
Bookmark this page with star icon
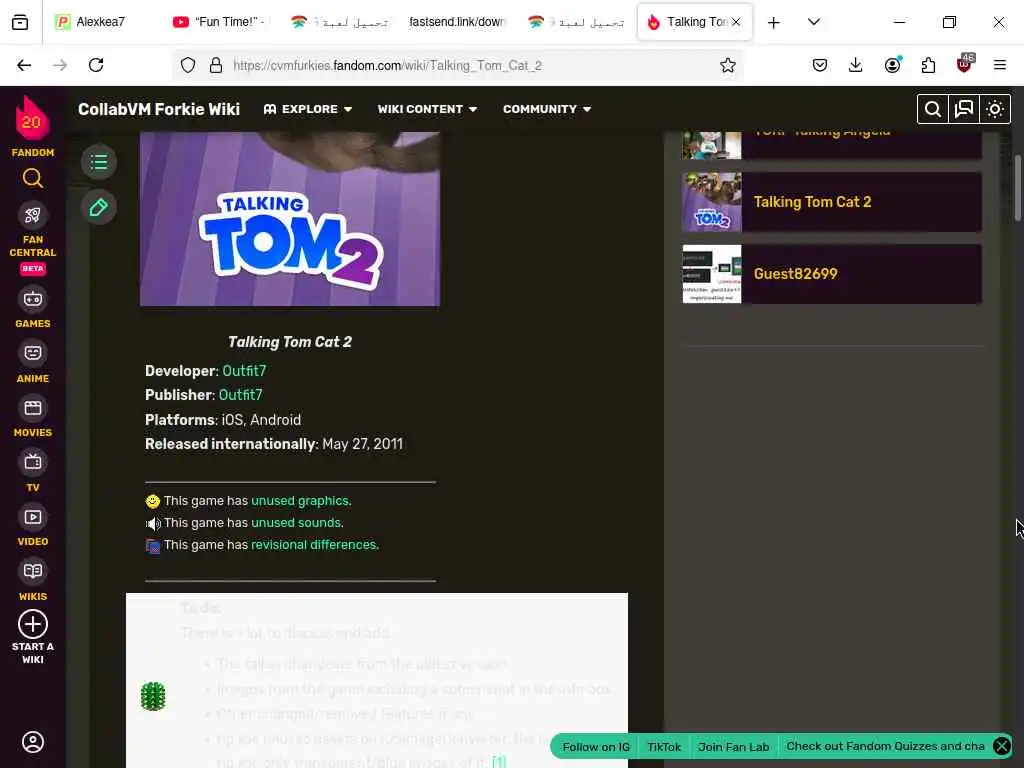728,65
